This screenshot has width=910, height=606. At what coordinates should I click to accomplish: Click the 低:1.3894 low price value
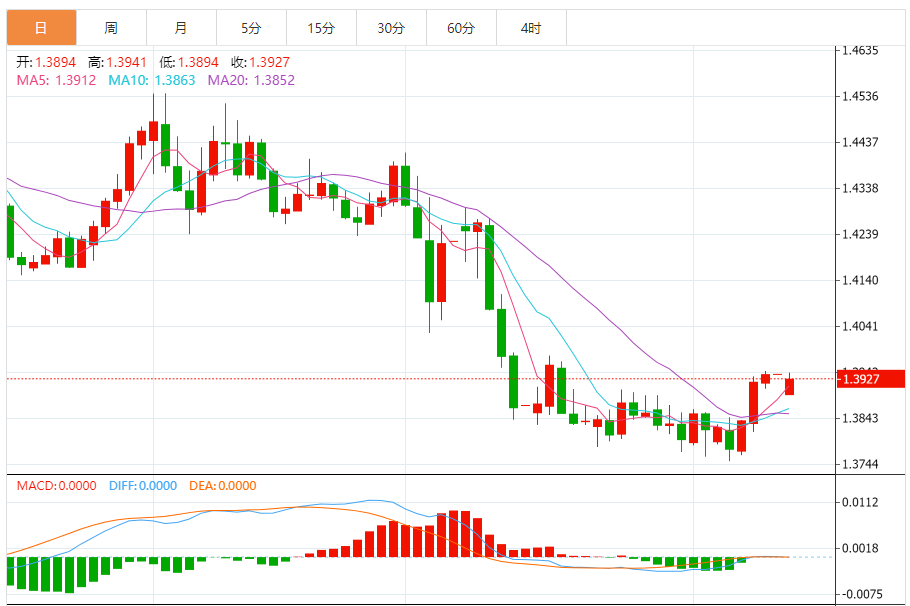tap(189, 62)
